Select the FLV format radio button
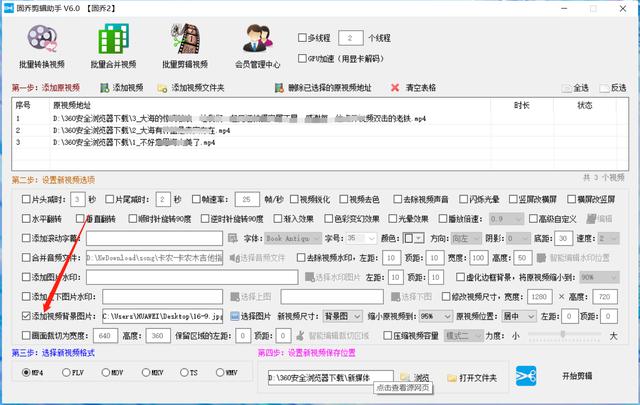 pos(66,372)
